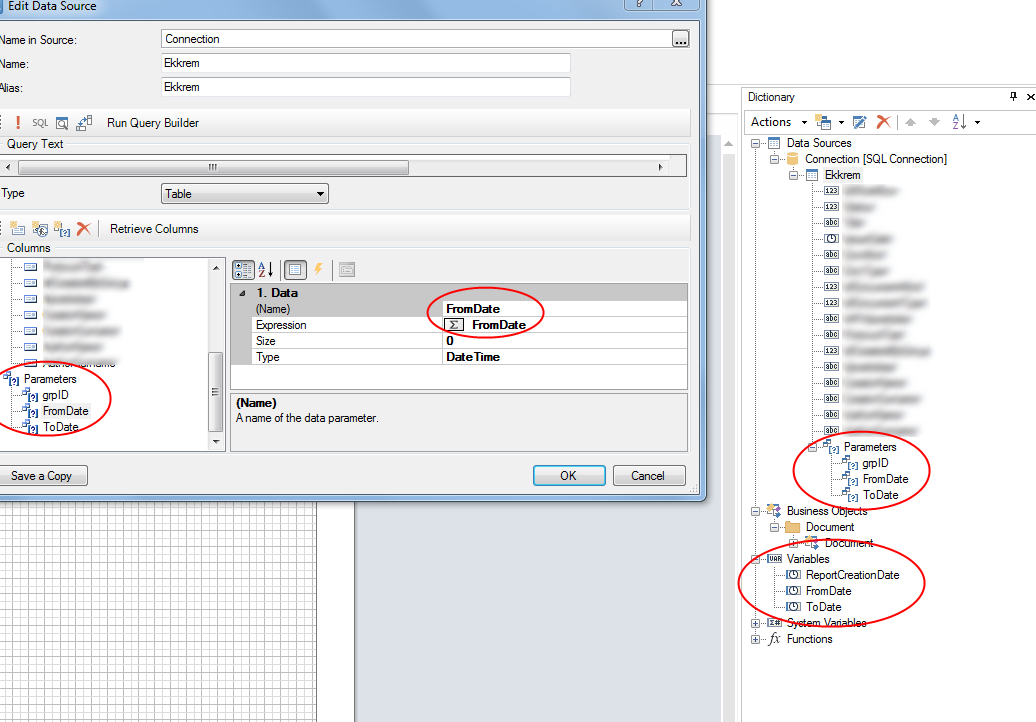Select FromDate under Variables

829,591
